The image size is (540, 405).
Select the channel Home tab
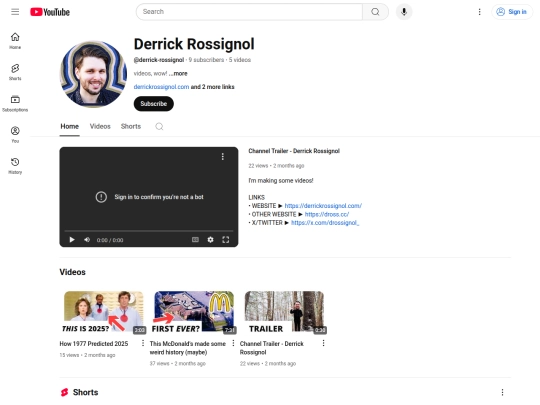pyautogui.click(x=70, y=126)
